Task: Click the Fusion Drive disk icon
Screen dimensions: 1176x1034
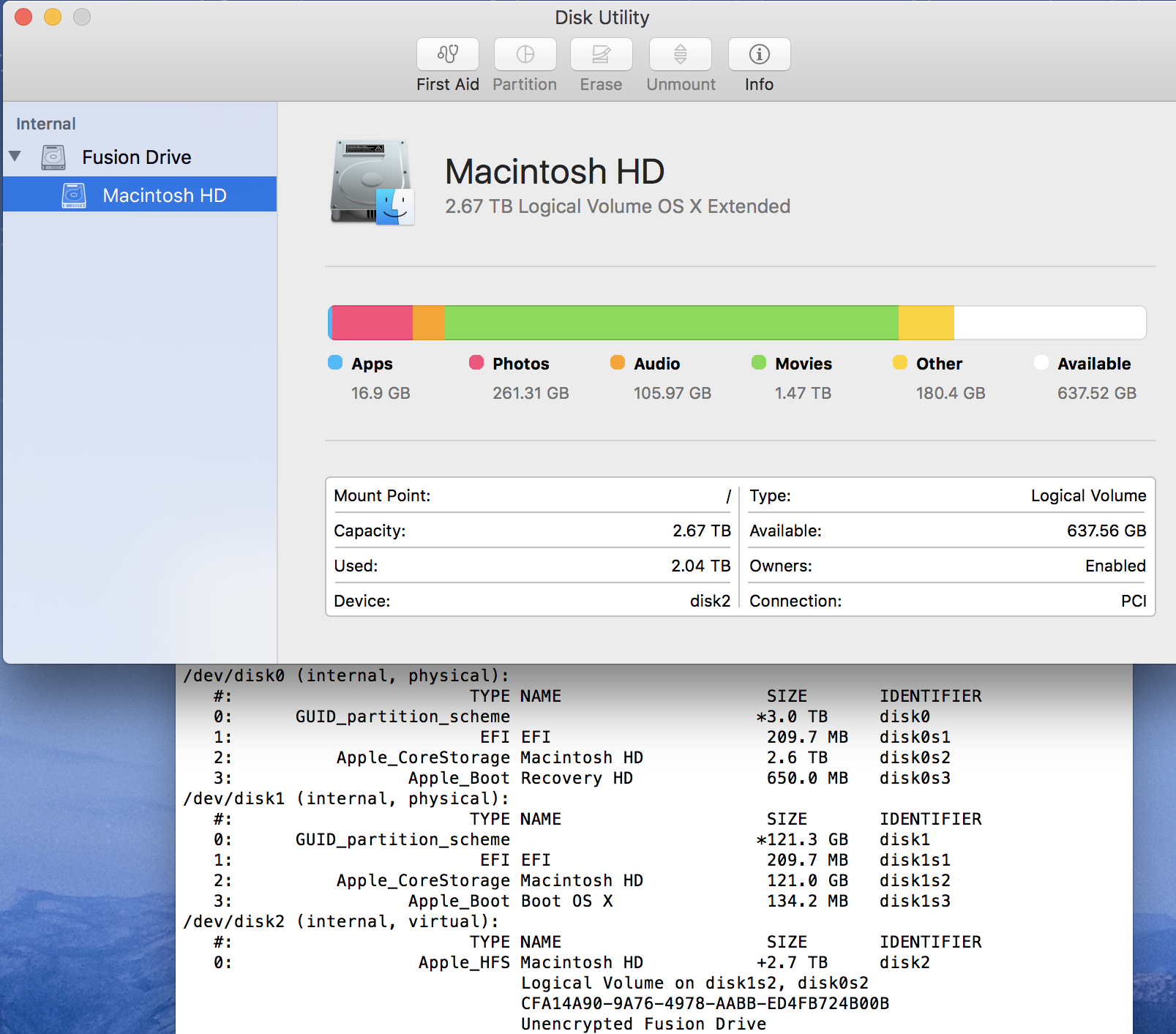Action: 53,157
